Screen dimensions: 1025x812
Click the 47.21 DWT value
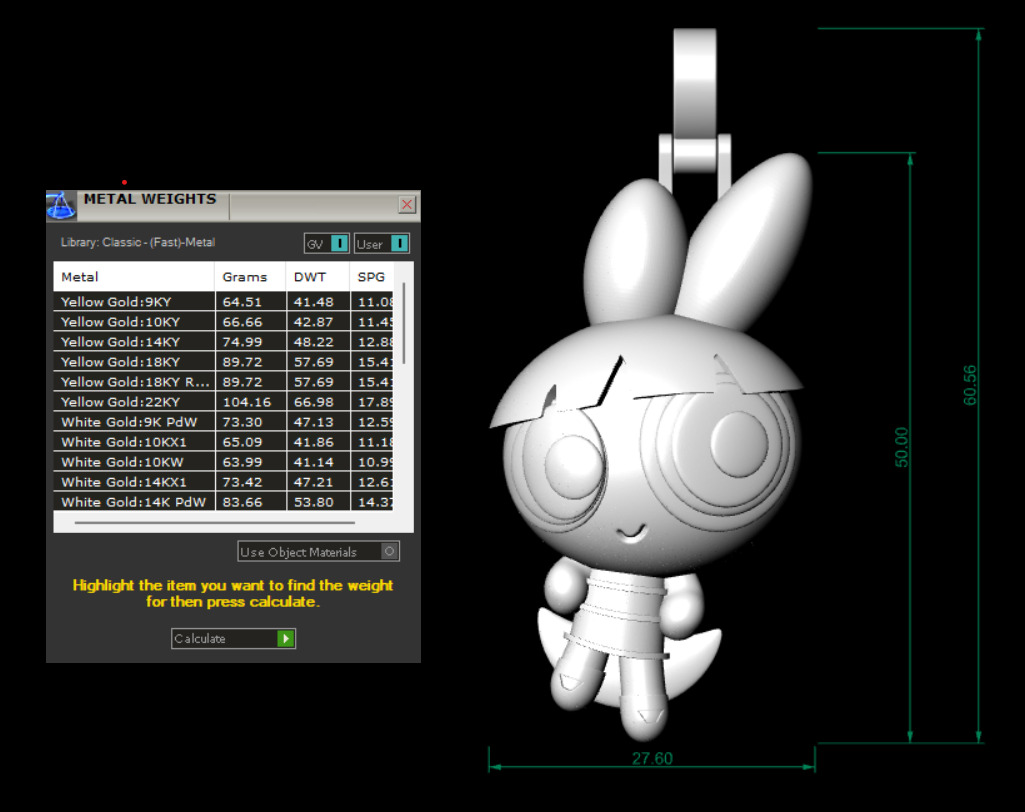click(x=314, y=482)
